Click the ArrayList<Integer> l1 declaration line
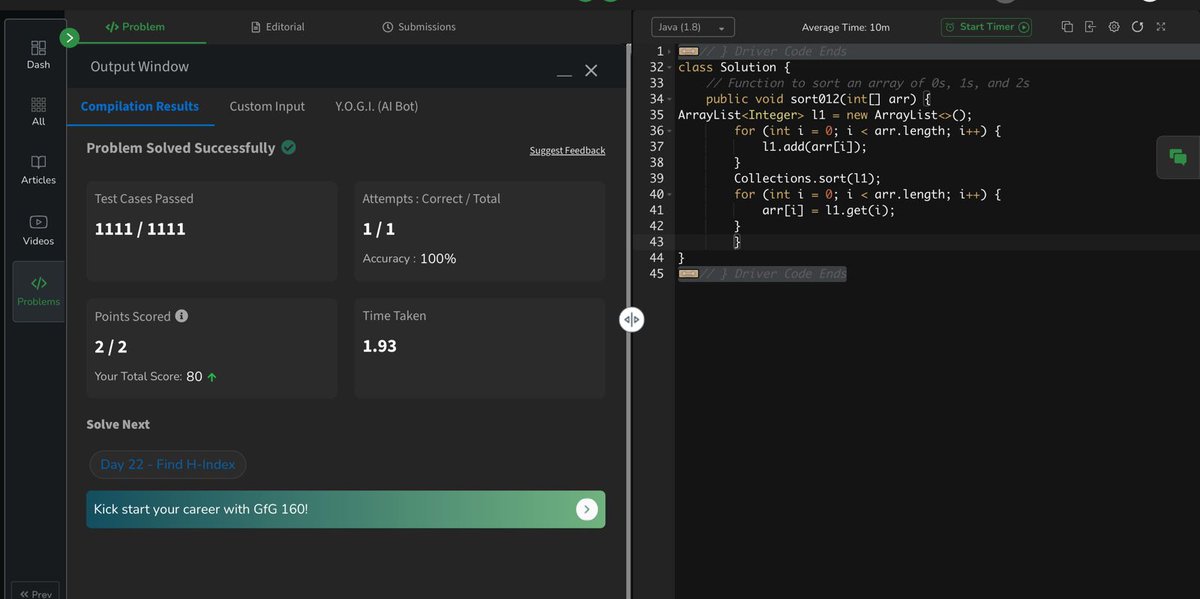 tap(825, 115)
